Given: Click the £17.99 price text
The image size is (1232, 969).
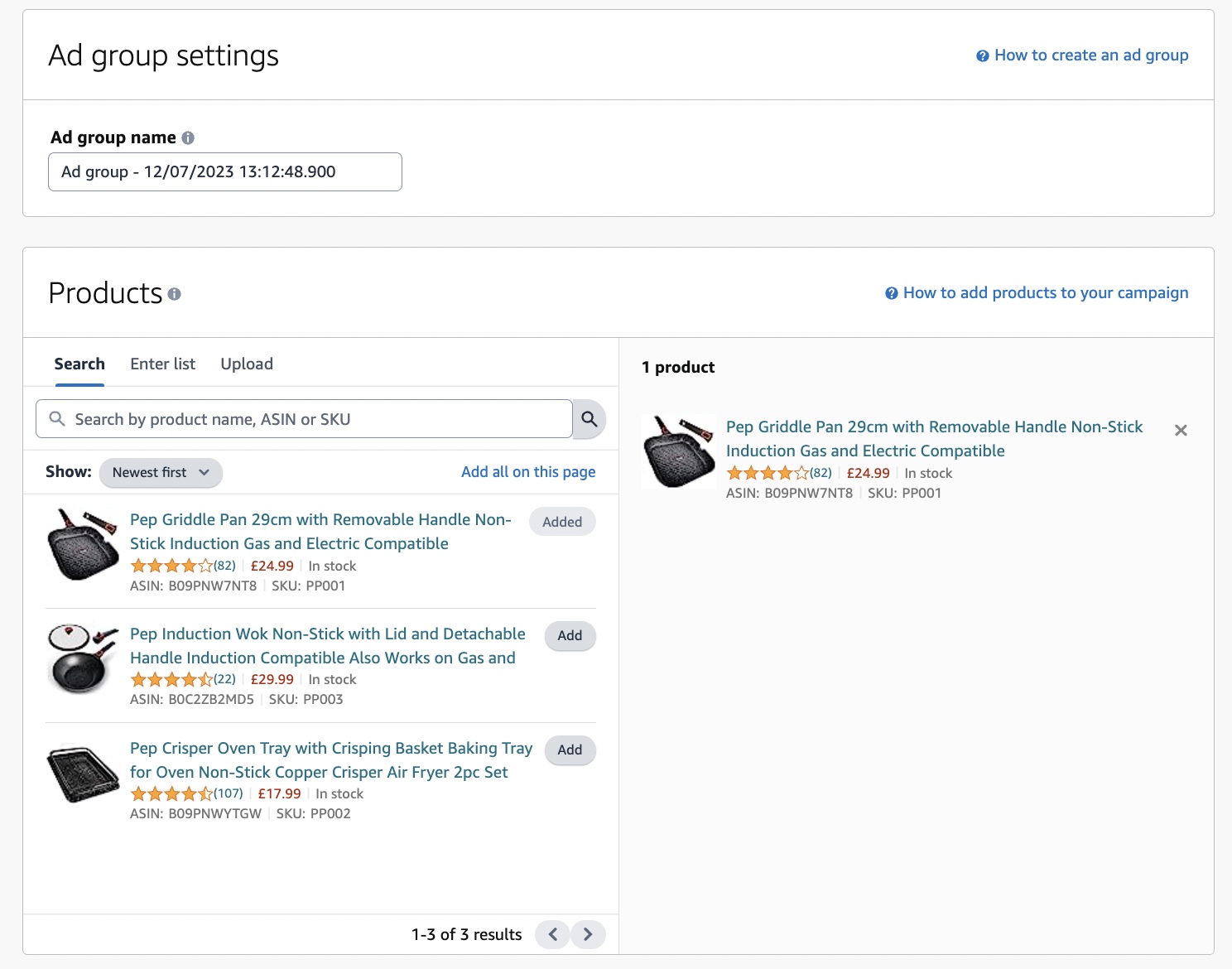Looking at the screenshot, I should (280, 793).
